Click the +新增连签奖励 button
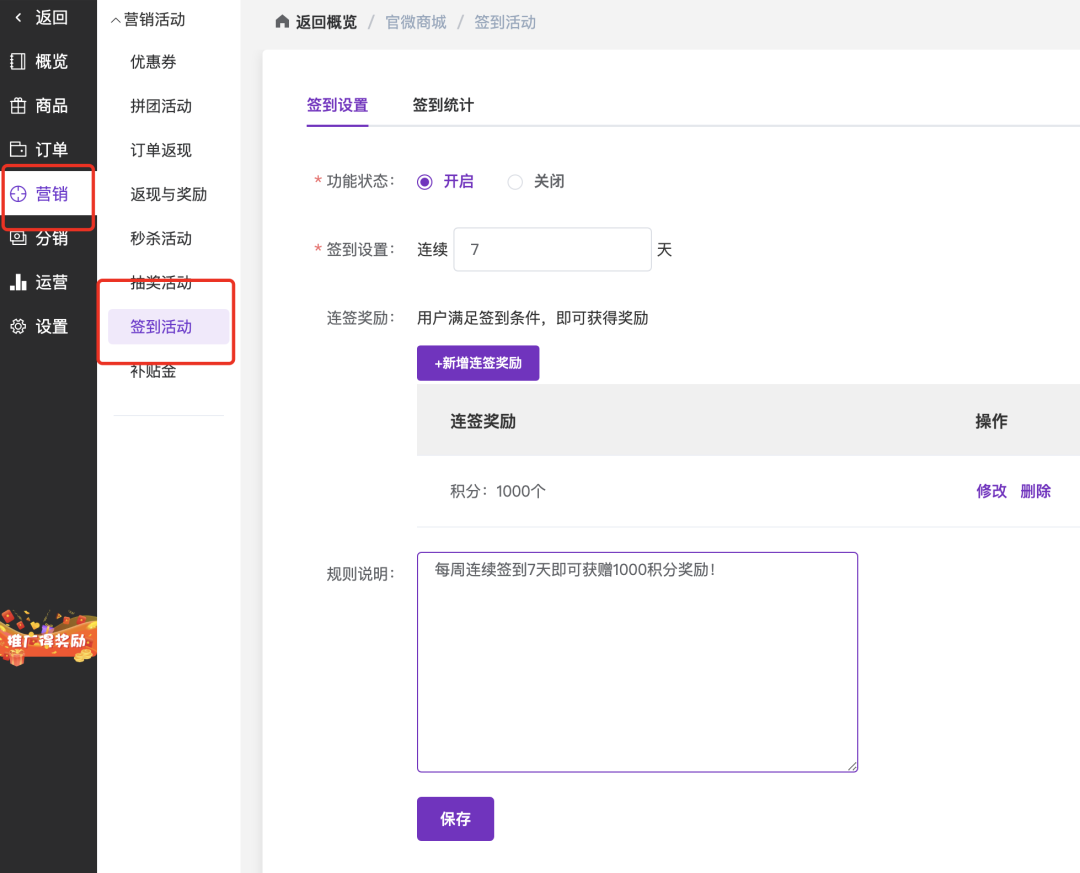The height and width of the screenshot is (873, 1080). point(478,363)
